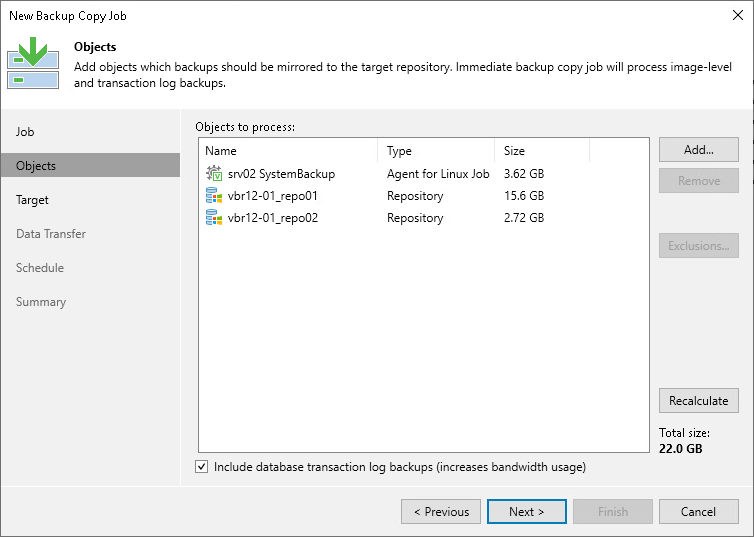Select the vbr12-01_repo01 row name
The height and width of the screenshot is (537, 754).
coord(273,196)
